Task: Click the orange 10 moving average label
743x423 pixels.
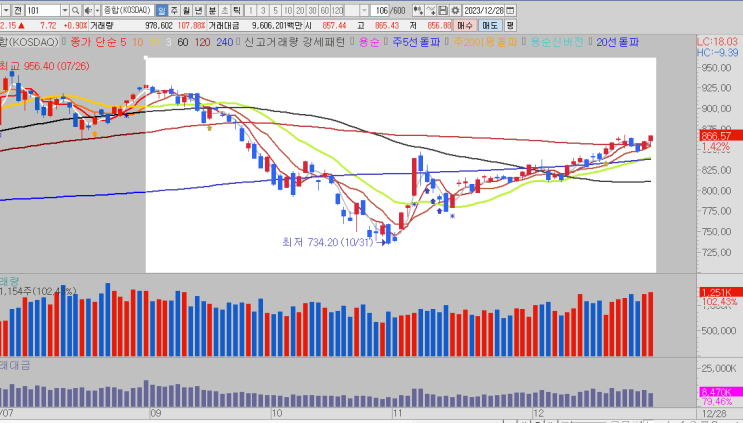Action: pyautogui.click(x=137, y=42)
